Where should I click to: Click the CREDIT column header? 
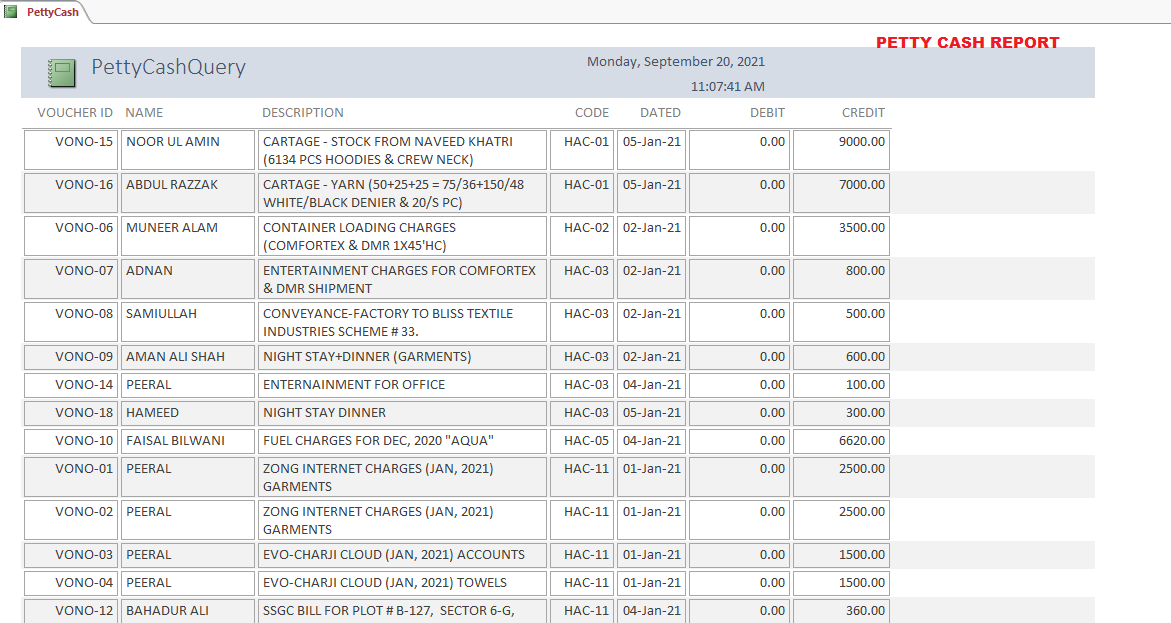click(863, 113)
